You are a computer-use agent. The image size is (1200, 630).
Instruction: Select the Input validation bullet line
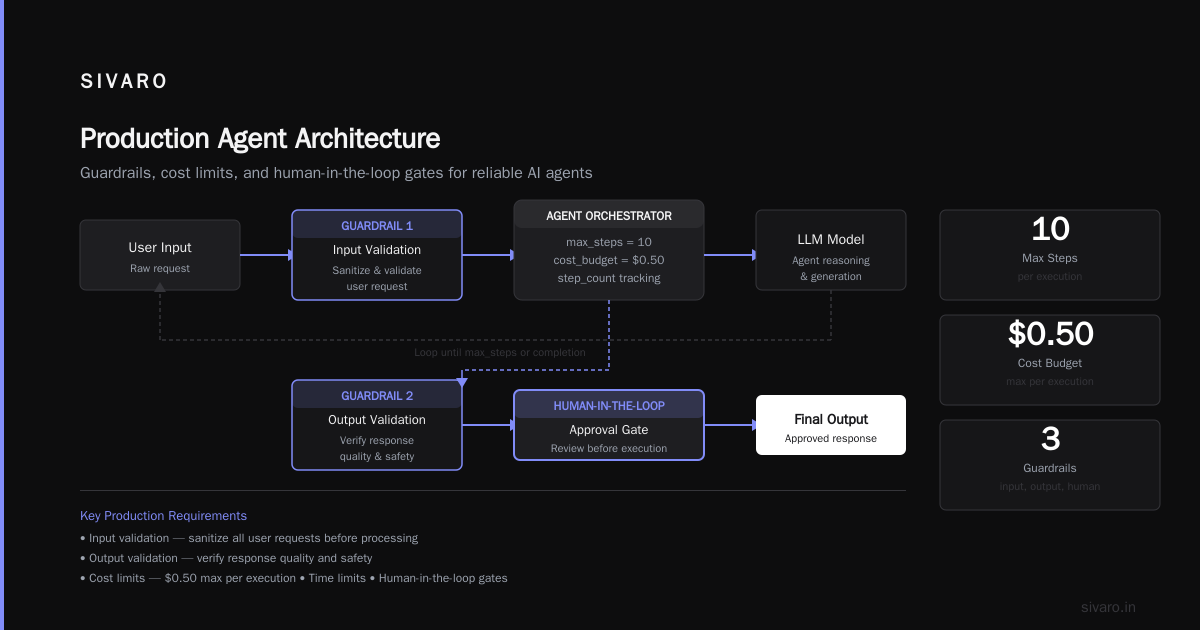pyautogui.click(x=249, y=538)
